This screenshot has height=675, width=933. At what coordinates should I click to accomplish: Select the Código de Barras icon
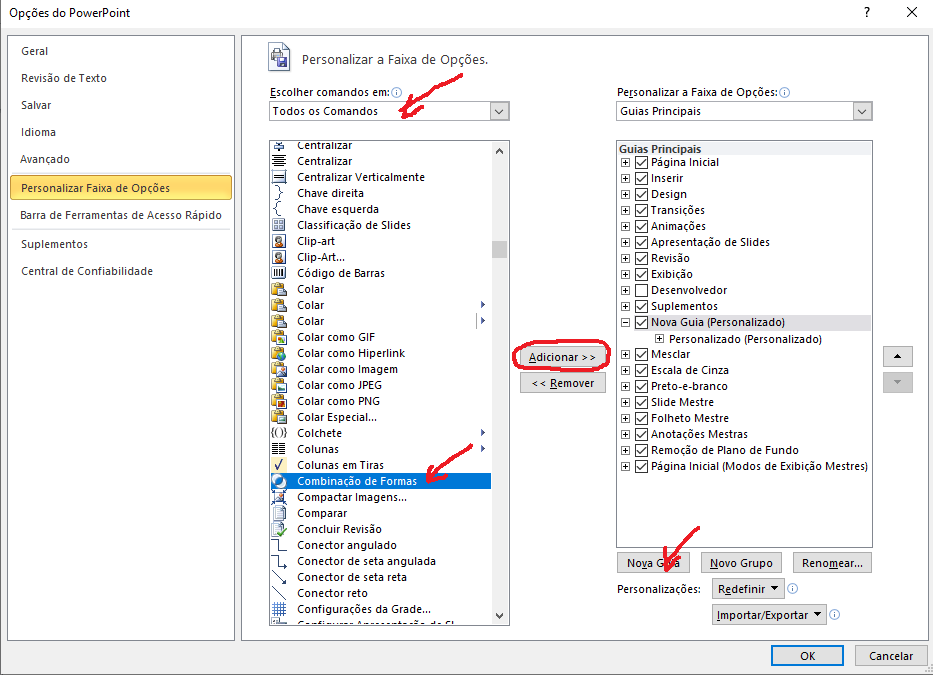tap(278, 273)
